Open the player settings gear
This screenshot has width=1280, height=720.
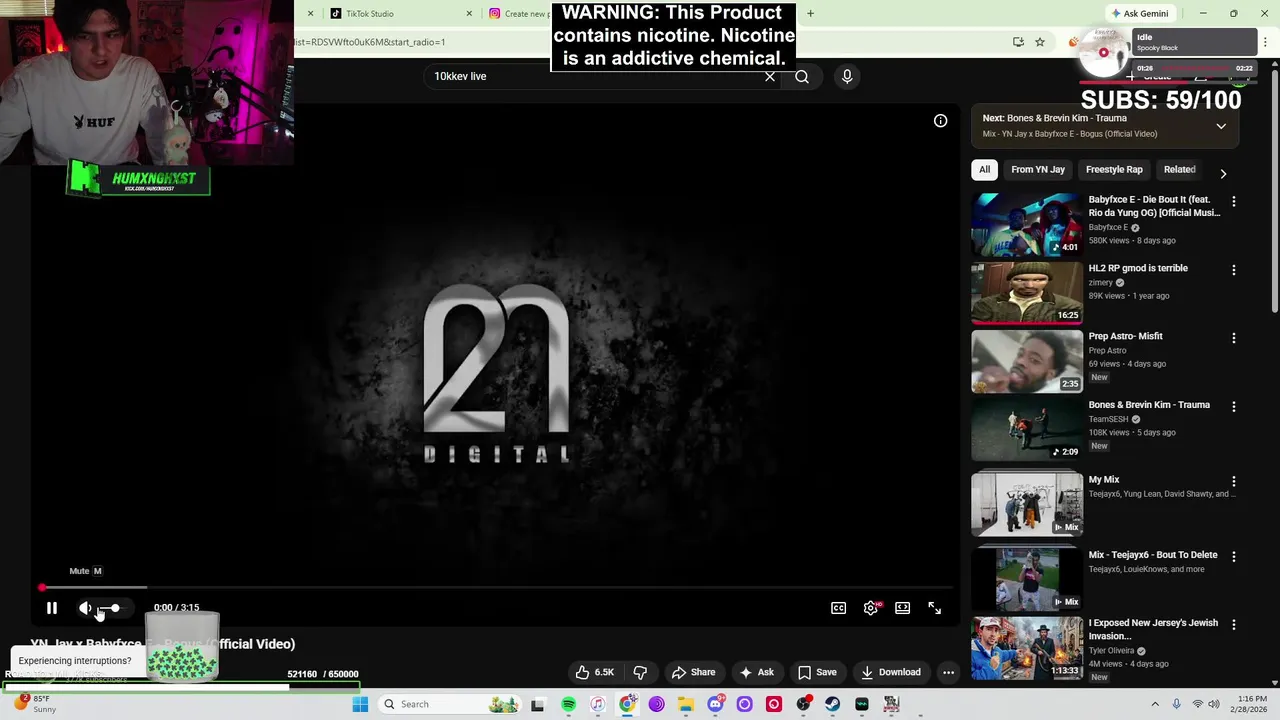[871, 608]
